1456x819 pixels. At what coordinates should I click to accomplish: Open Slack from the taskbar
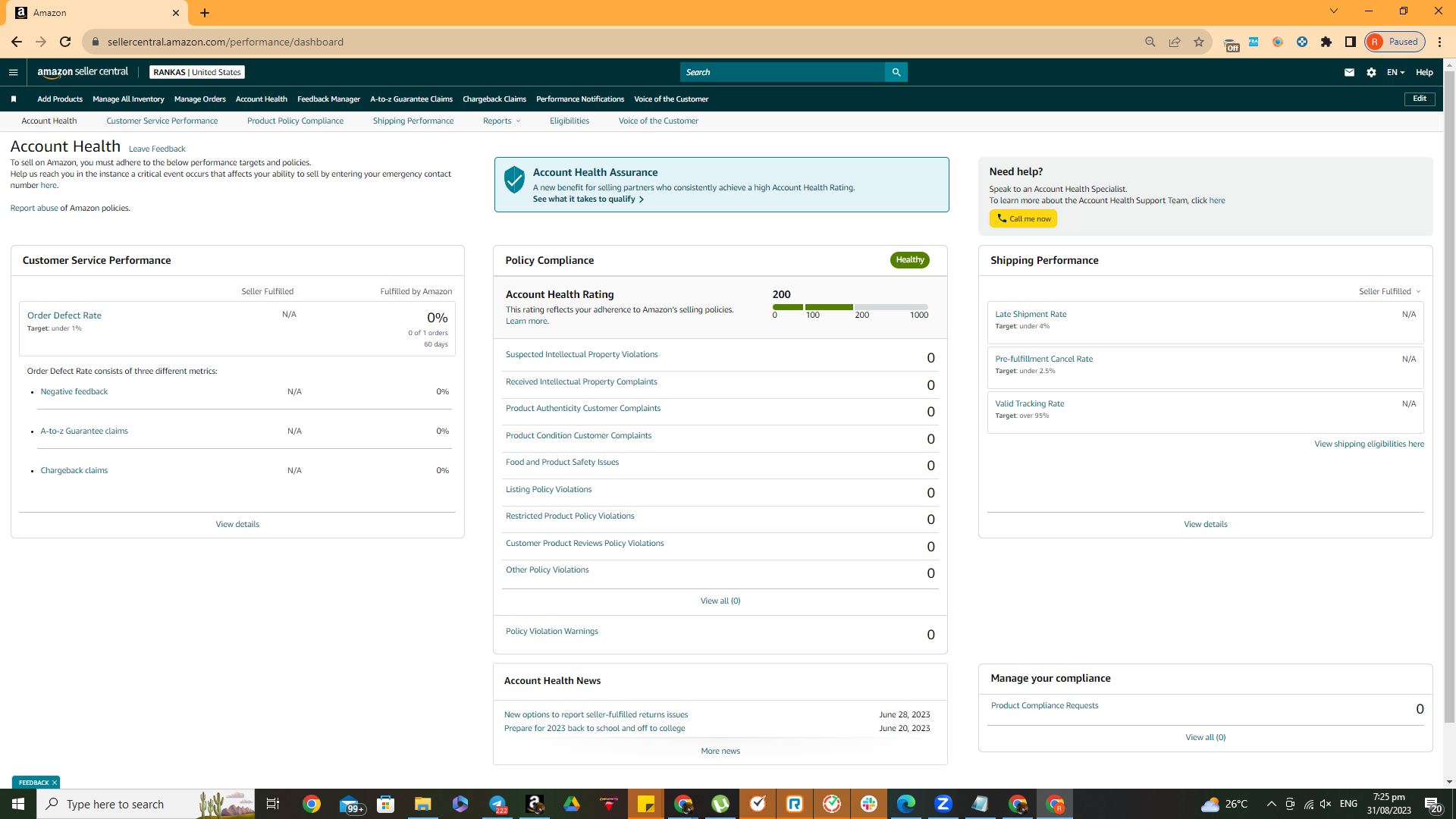click(869, 804)
